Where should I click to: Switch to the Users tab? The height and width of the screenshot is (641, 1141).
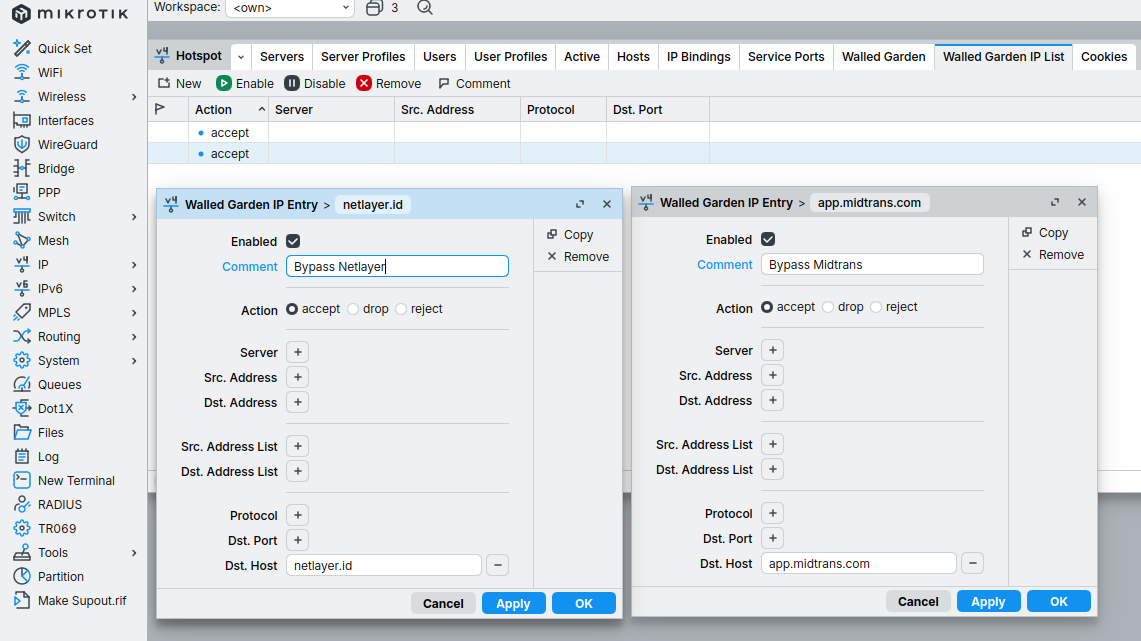tap(440, 57)
